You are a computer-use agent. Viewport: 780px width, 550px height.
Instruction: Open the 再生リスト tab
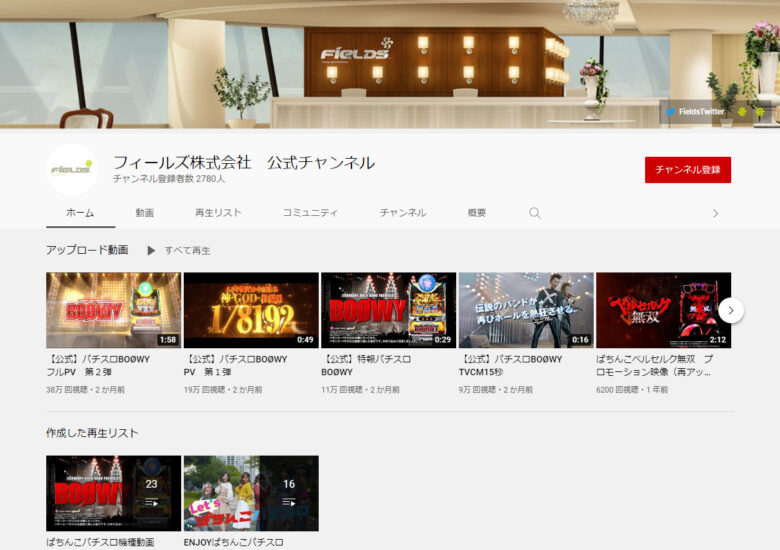tap(218, 213)
